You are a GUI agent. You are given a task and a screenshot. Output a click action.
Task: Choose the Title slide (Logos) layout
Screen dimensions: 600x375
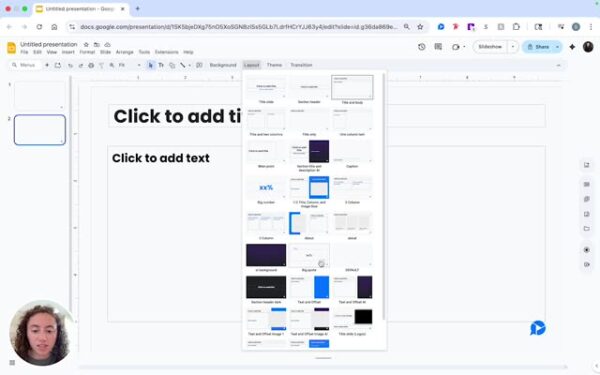(352, 321)
